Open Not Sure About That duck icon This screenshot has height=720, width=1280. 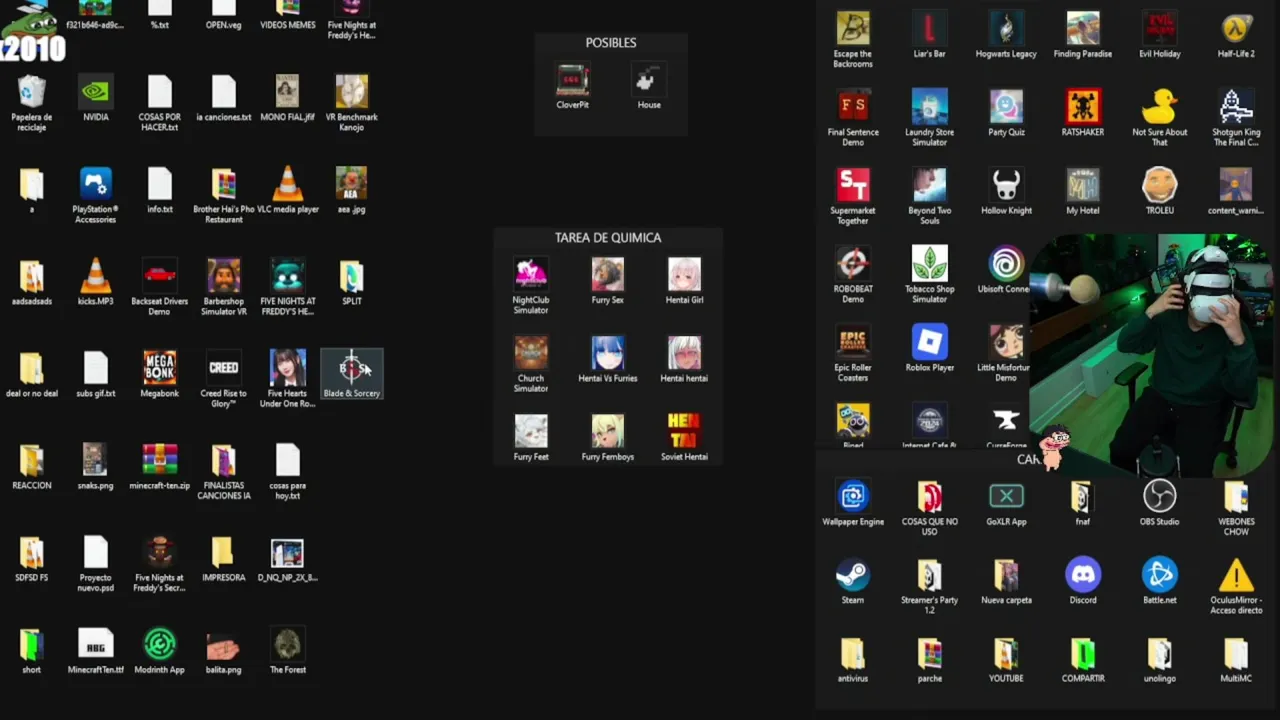pos(1160,106)
